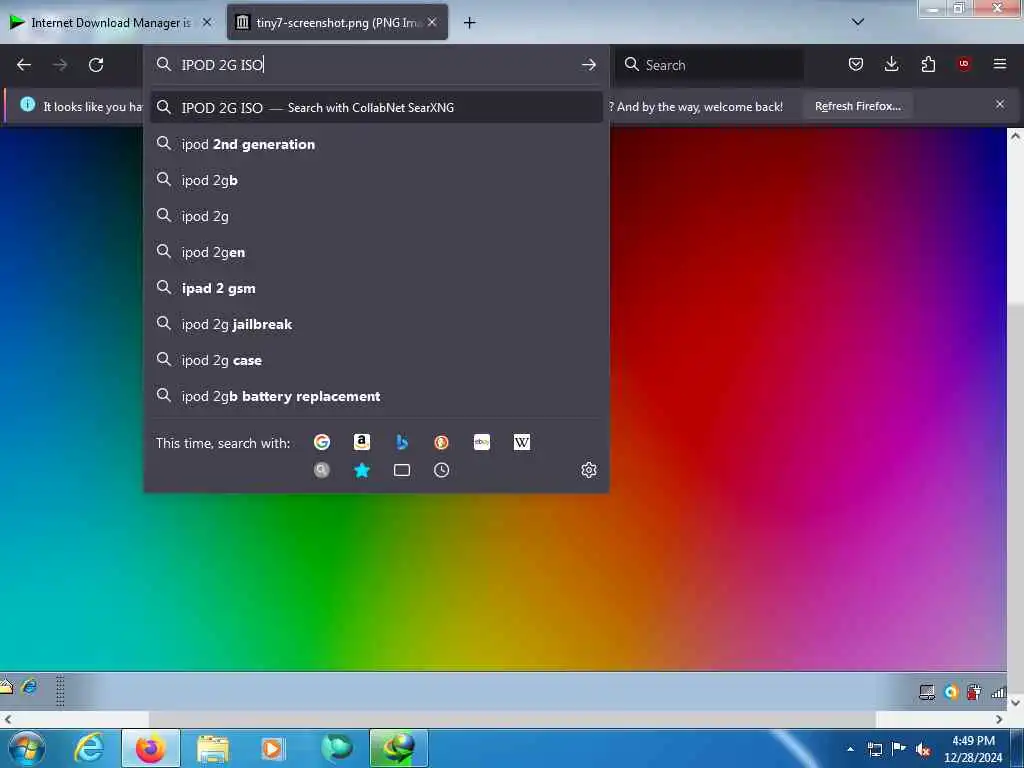
Task: Click the Action Center flag tray icon
Action: [899, 749]
